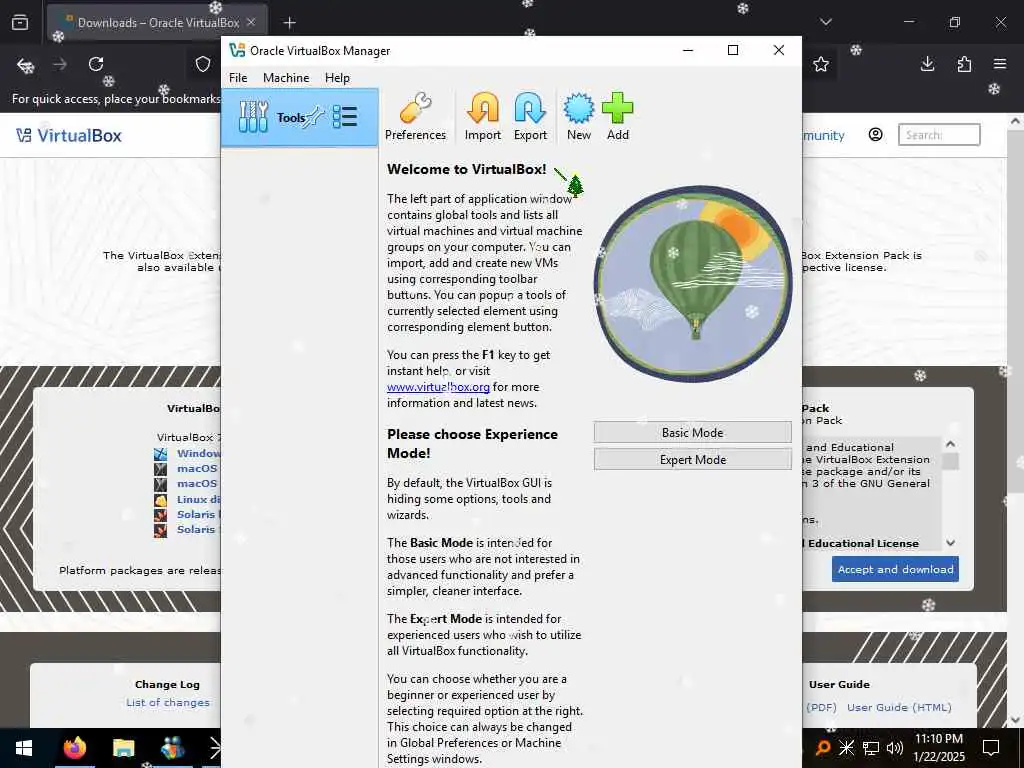This screenshot has height=768, width=1024.
Task: Click the orange magnifier tray icon
Action: point(824,748)
